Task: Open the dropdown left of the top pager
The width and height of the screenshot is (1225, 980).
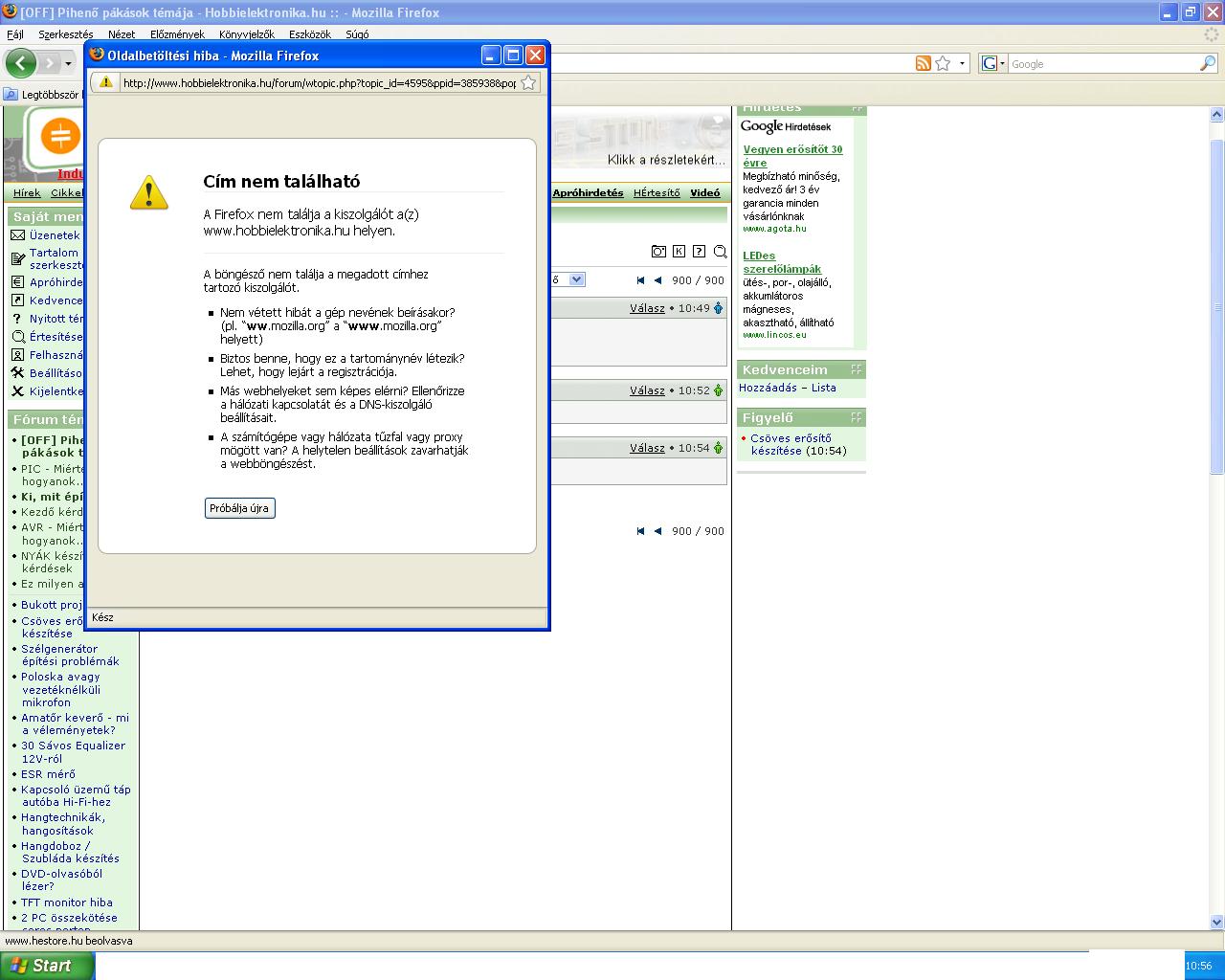Action: pos(576,279)
